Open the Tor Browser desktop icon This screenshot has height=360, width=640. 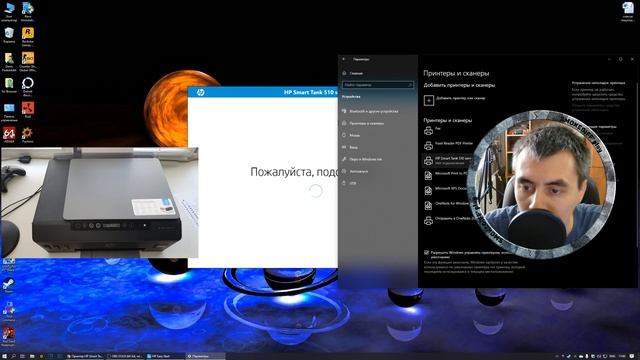click(x=9, y=85)
